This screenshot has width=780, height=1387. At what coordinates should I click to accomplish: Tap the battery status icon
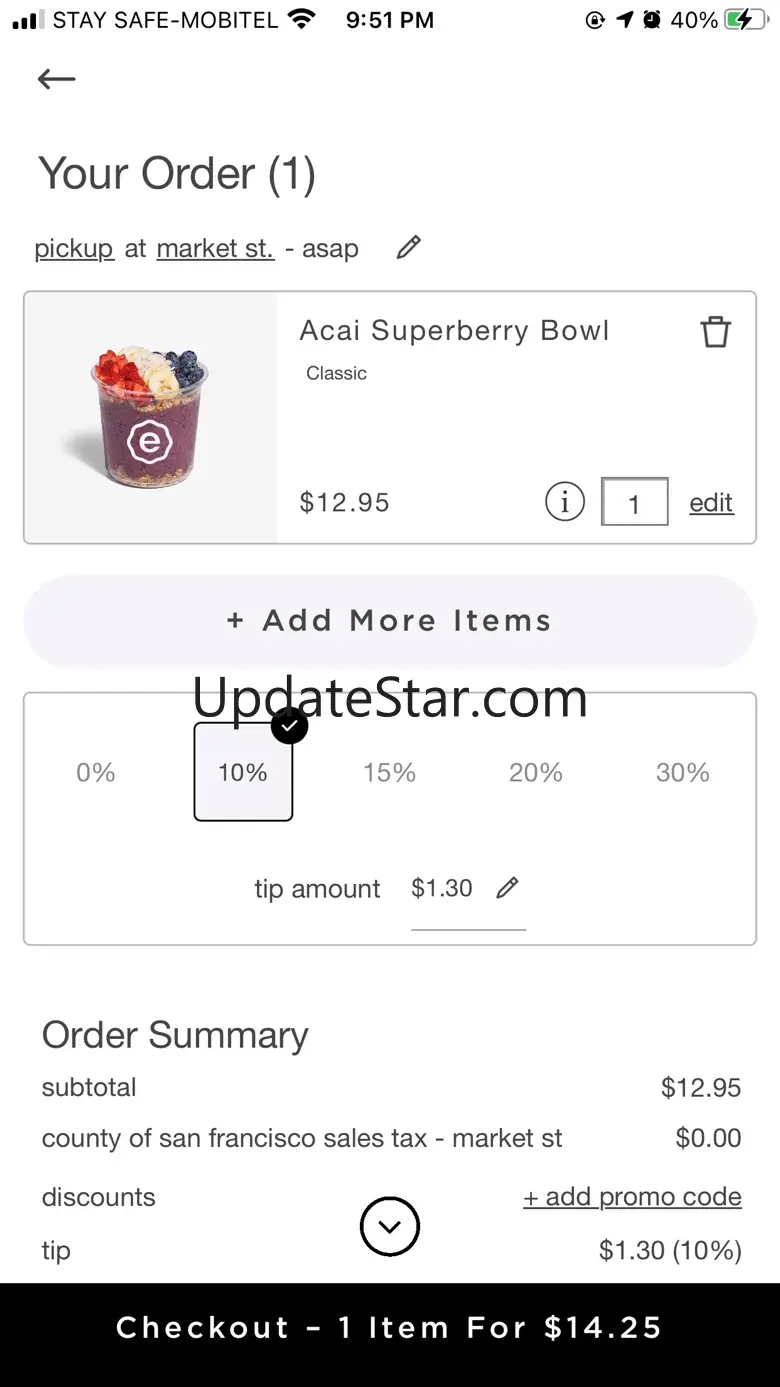click(746, 20)
